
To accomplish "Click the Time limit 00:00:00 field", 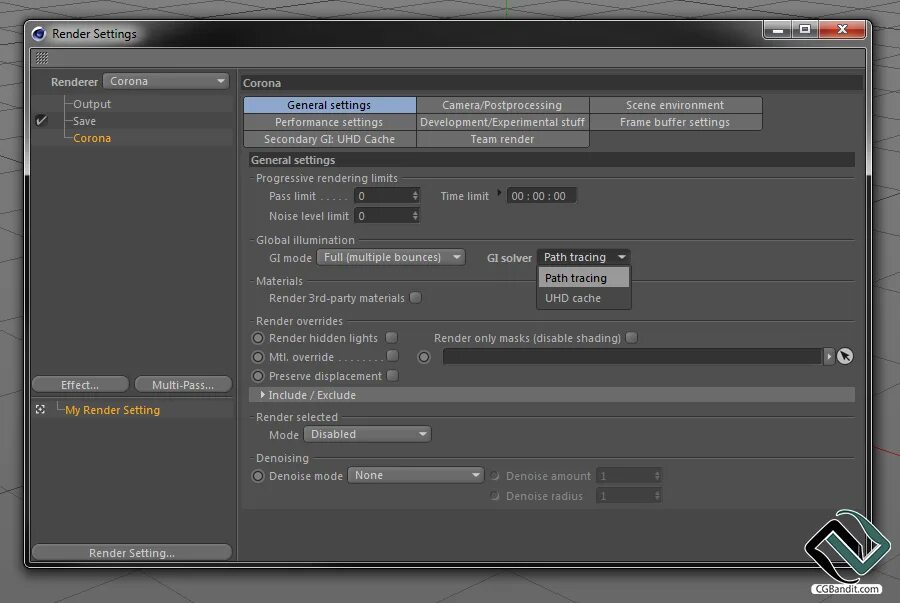I will coord(541,196).
